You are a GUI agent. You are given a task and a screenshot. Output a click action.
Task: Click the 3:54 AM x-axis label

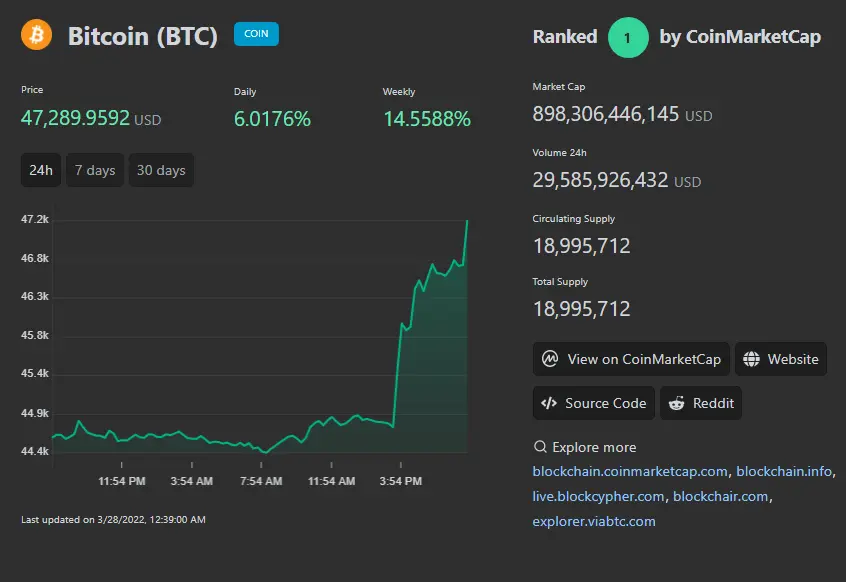coord(192,481)
